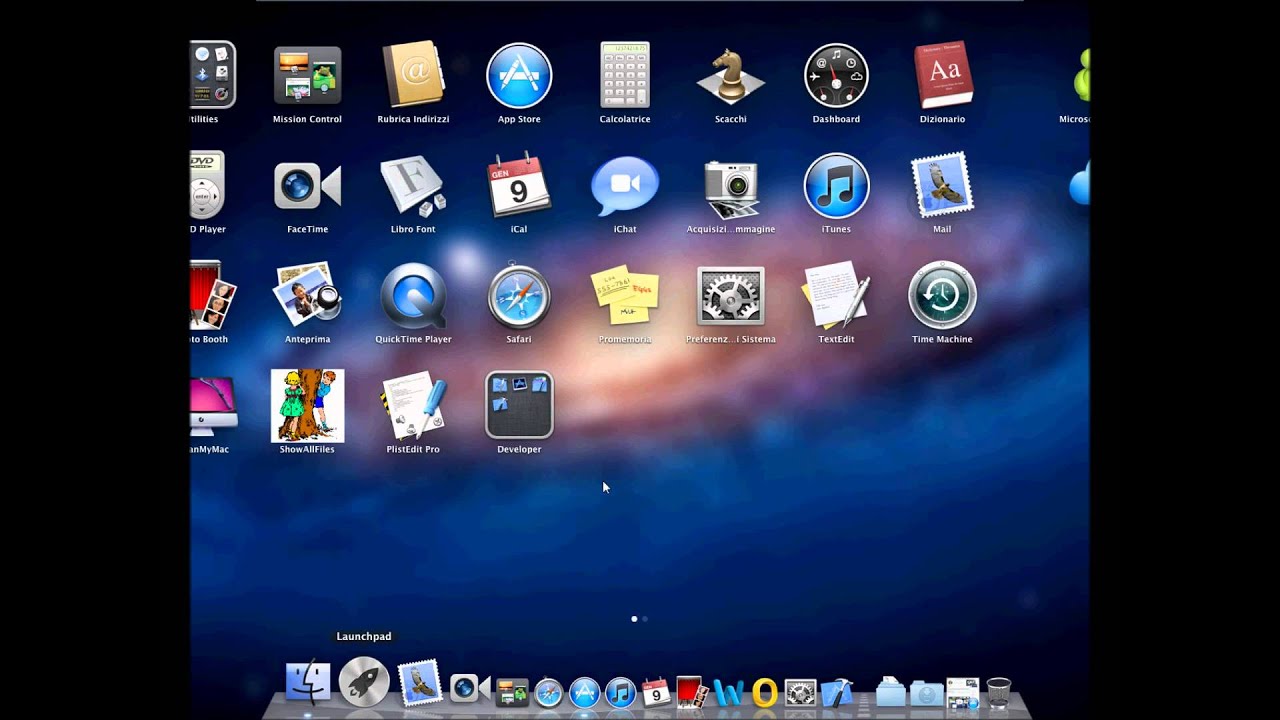Click Mission Control in the Dock
This screenshot has height=720, width=1280.
point(512,692)
